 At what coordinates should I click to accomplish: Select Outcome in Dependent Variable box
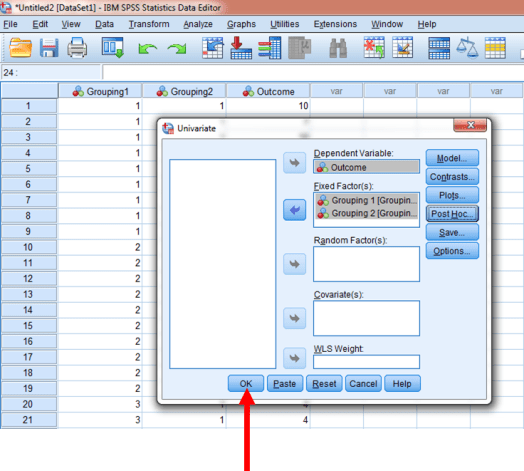click(366, 167)
